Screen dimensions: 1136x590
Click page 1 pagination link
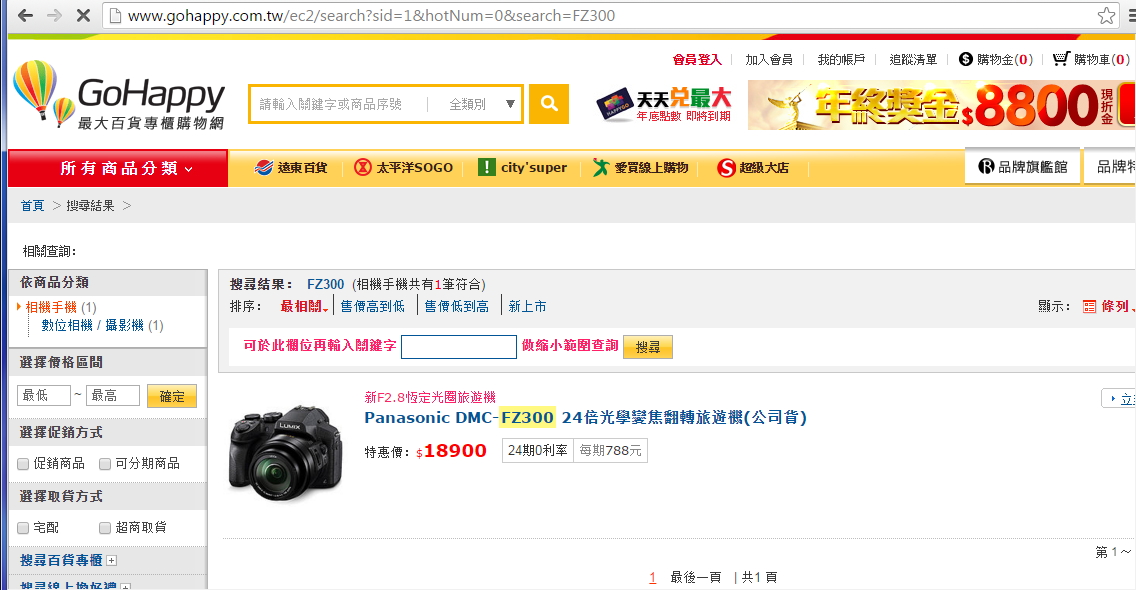point(653,578)
